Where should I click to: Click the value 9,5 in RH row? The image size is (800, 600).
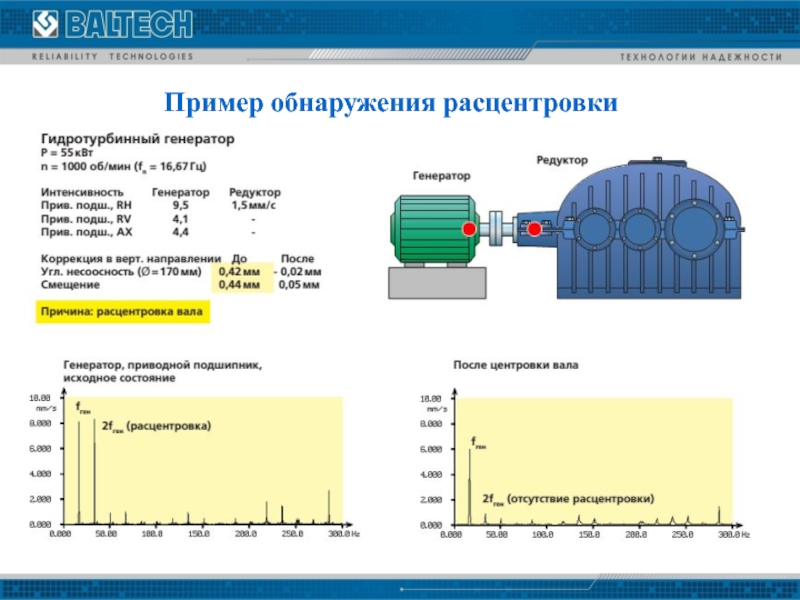pos(181,206)
